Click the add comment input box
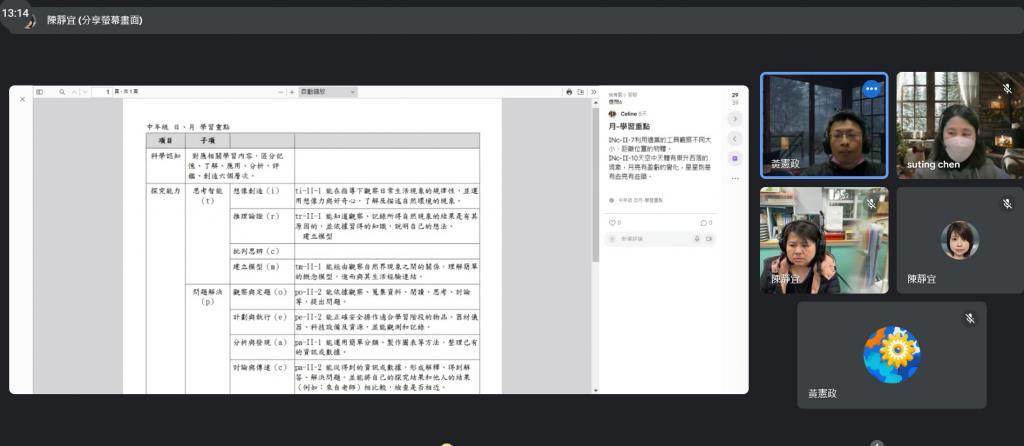Viewport: 1024px width, 446px height. point(650,239)
